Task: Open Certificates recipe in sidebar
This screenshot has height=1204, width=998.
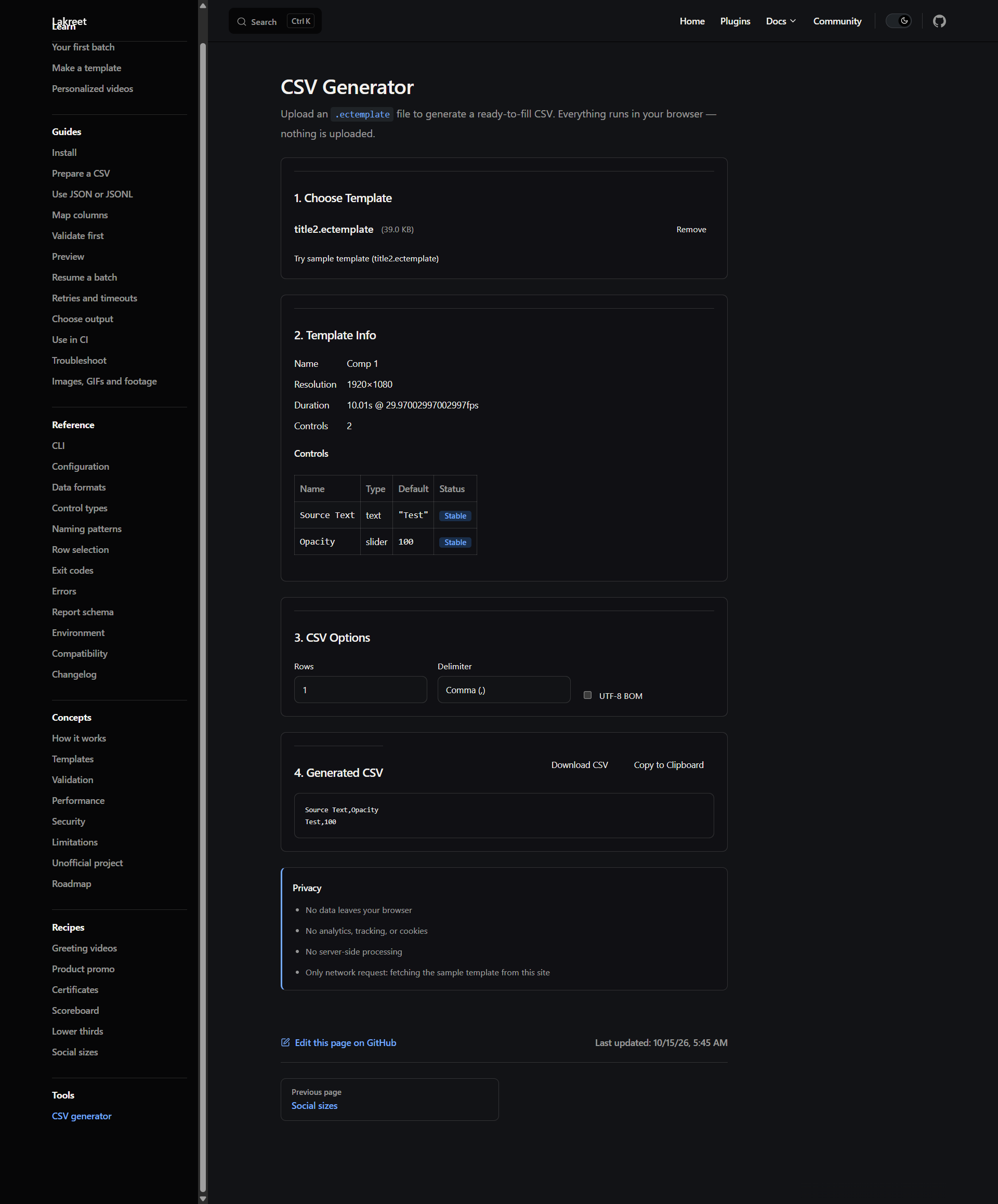Action: pyautogui.click(x=75, y=989)
